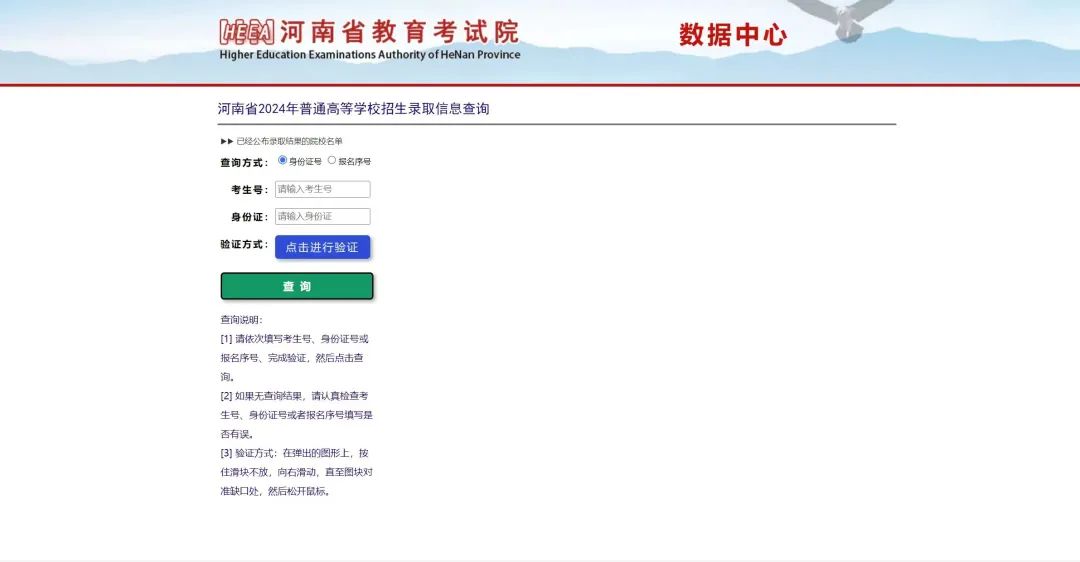Submit with the green 查询 button
The width and height of the screenshot is (1080, 562).
tap(297, 286)
